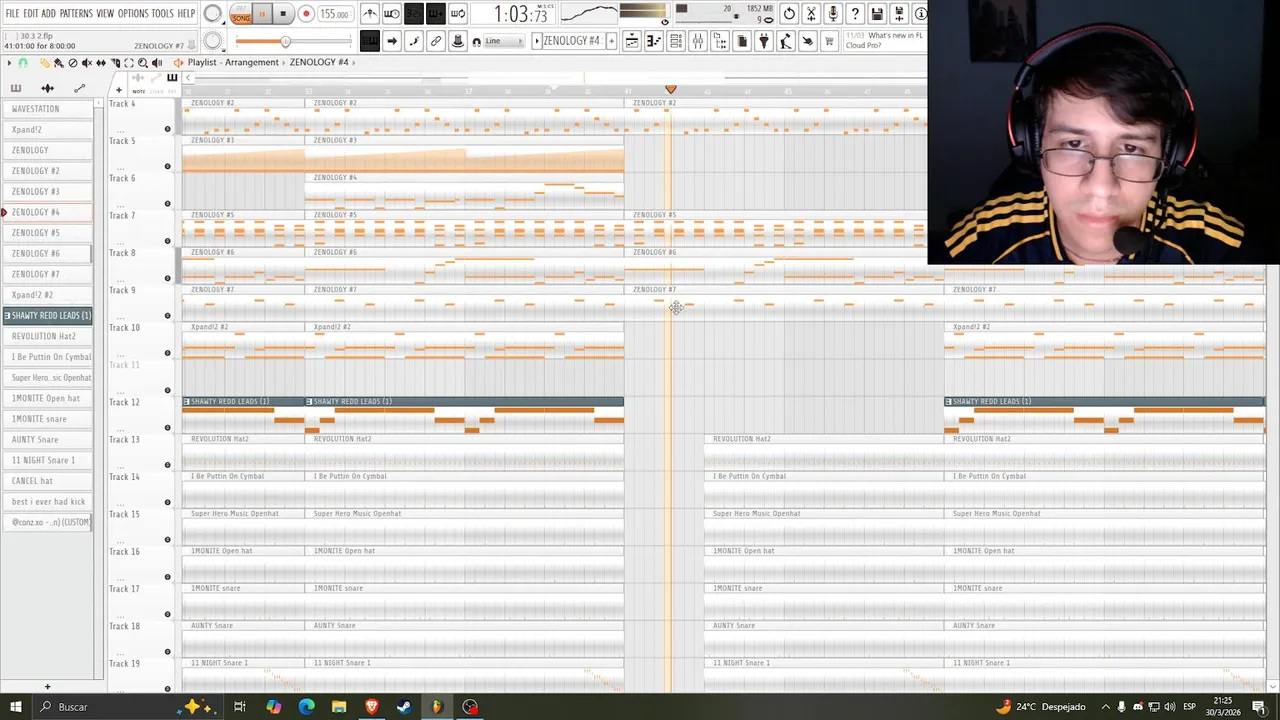Open the TOOLS menu
The image size is (1280, 720).
coord(163,13)
